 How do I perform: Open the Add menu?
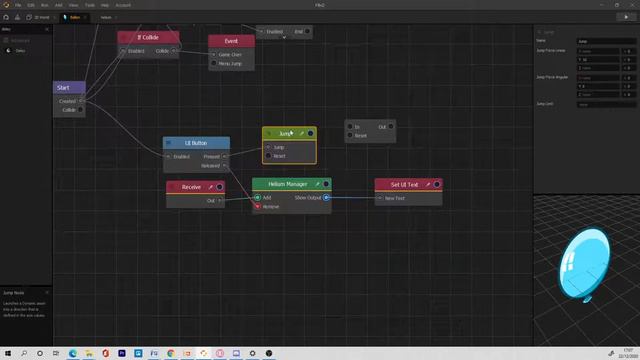[59, 5]
